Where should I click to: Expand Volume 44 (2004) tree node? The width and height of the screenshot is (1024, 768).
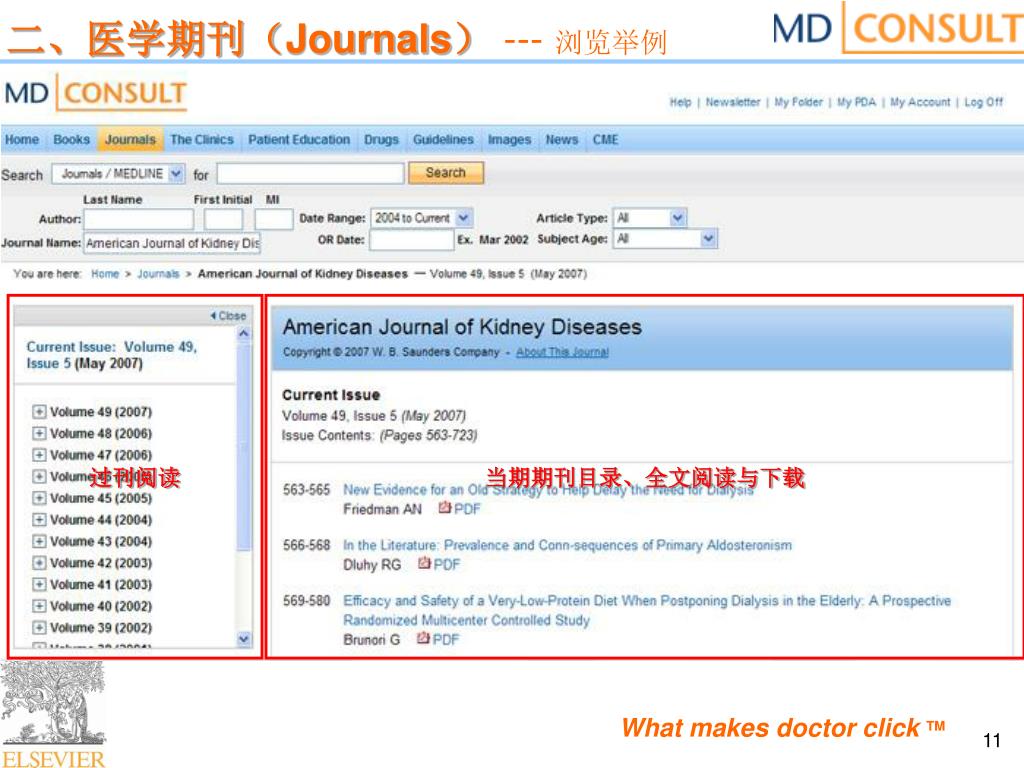click(x=39, y=519)
